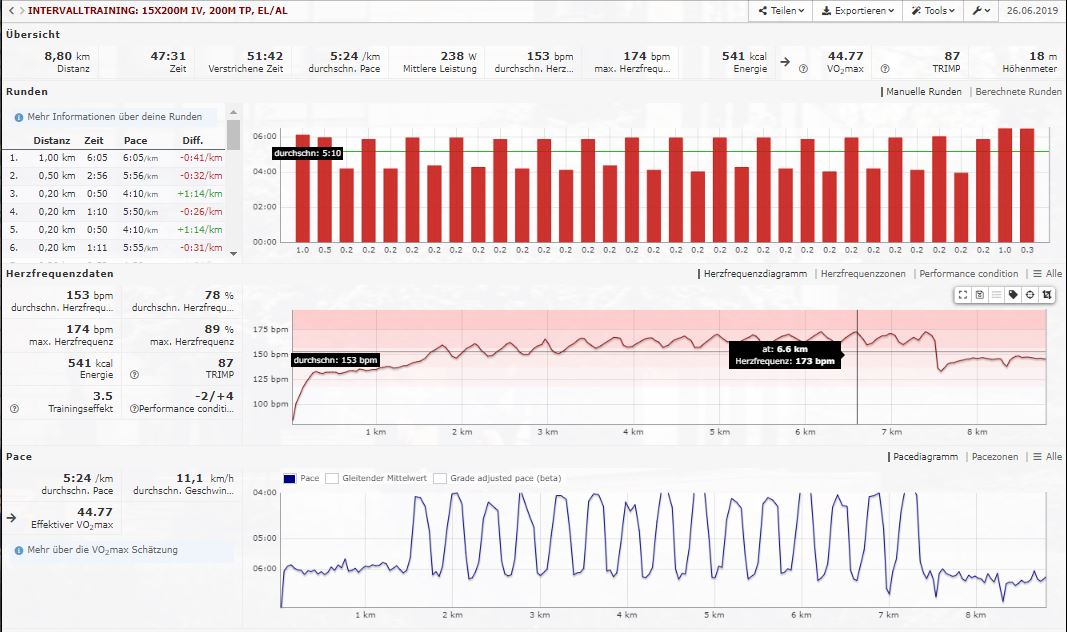
Task: Click the help icon beside VO2max in overview
Action: point(804,68)
